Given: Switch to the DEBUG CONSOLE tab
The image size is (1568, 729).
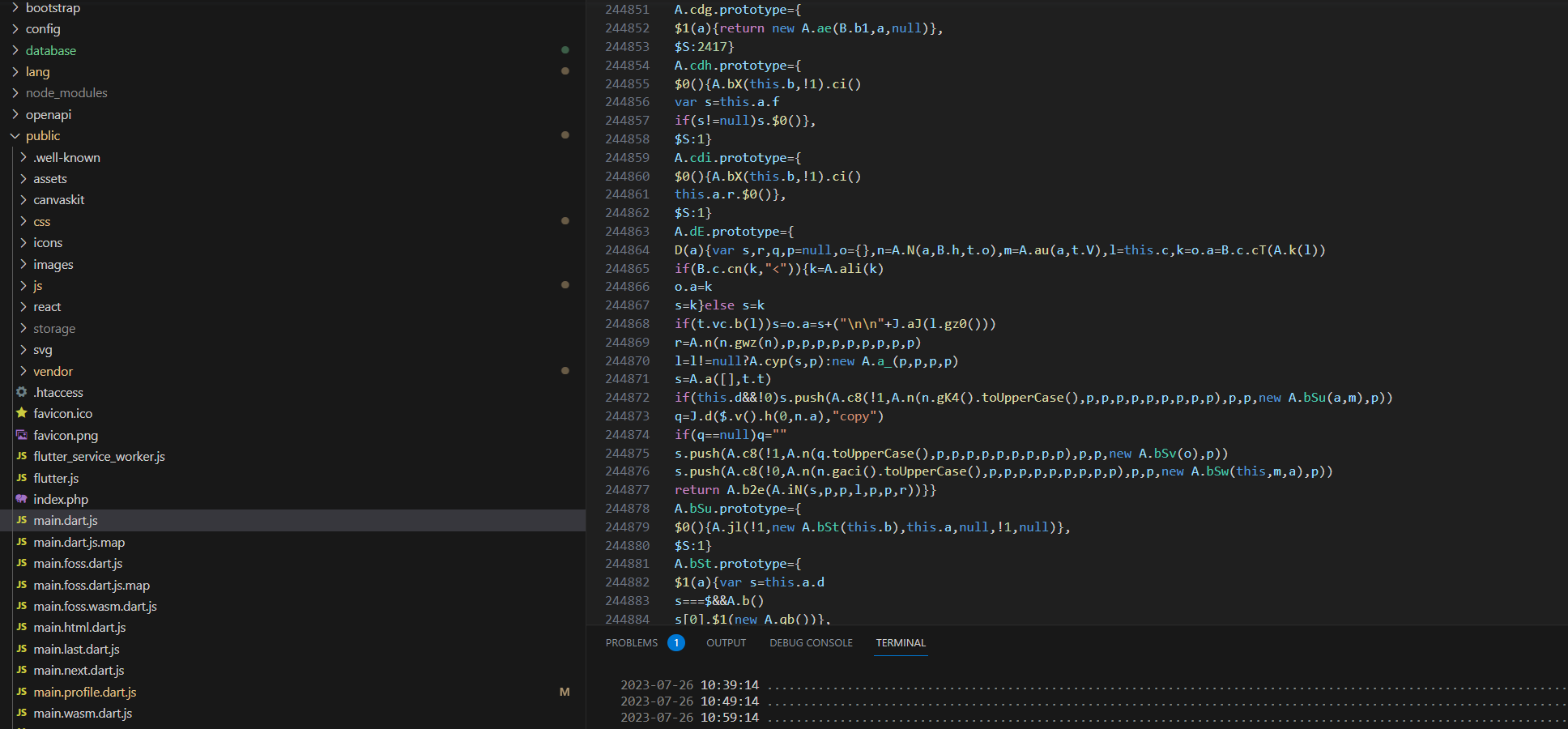Looking at the screenshot, I should coord(811,642).
